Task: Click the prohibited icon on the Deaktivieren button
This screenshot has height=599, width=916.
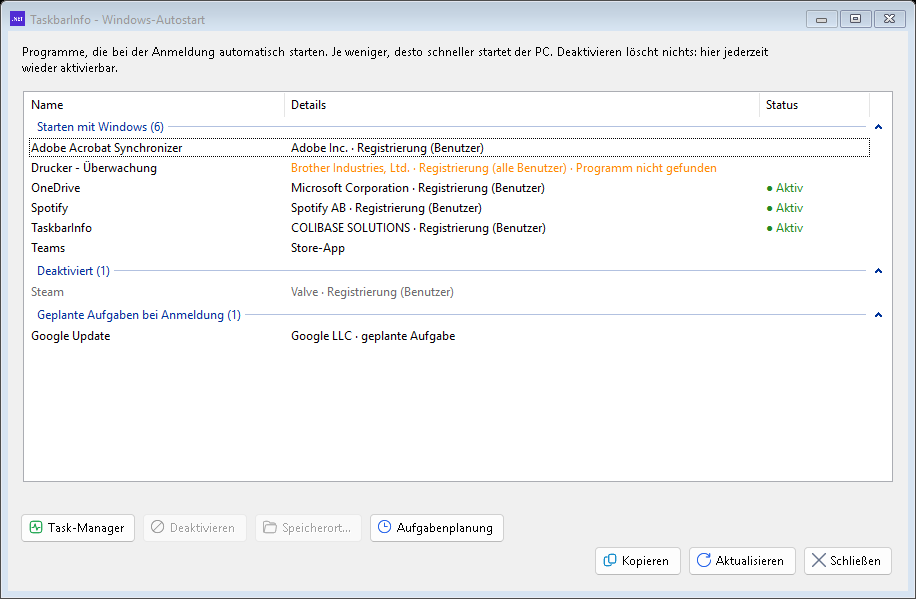Action: coord(158,527)
